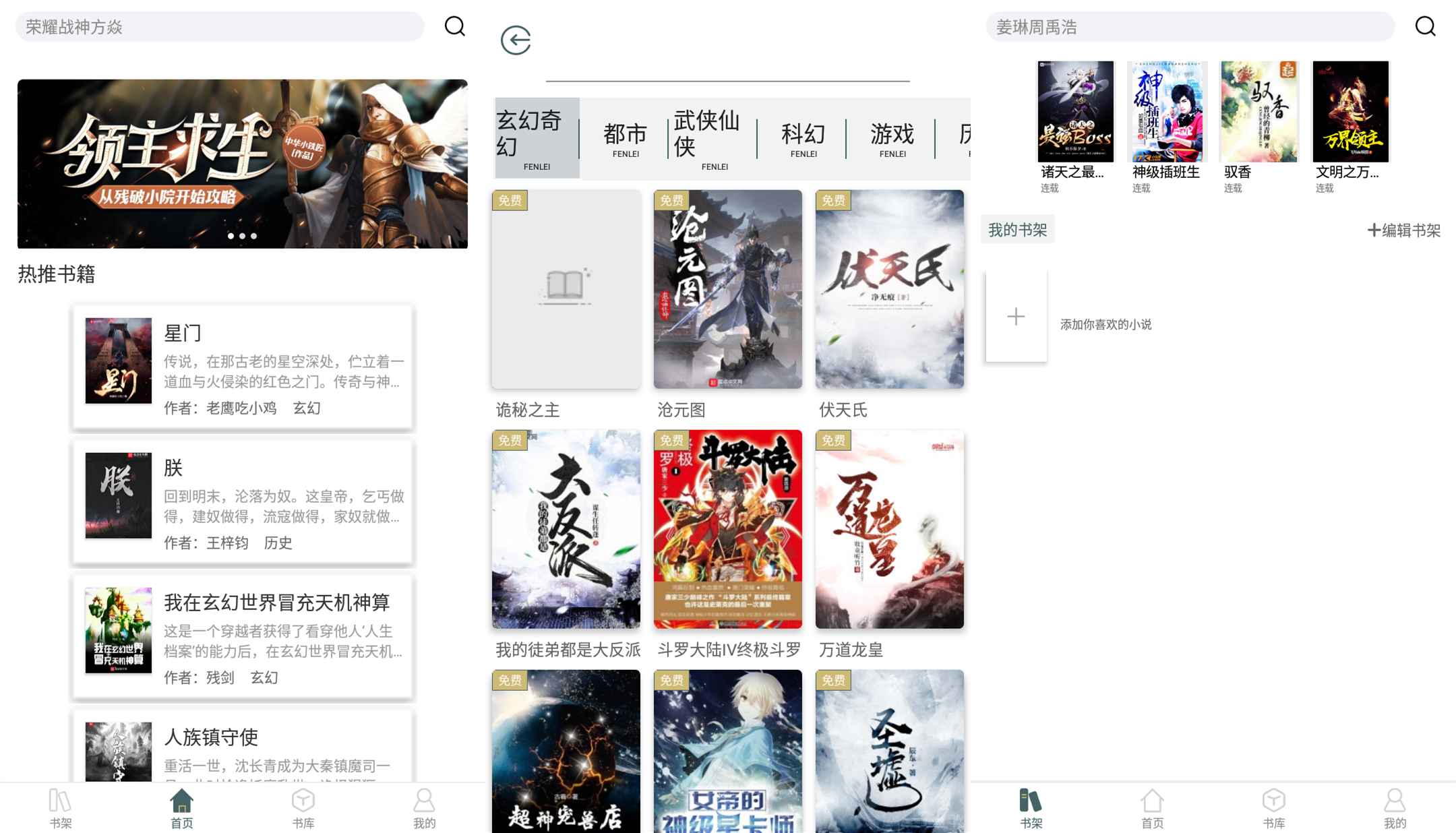Switch to the 科幻 category tab
This screenshot has height=833, width=1456.
(x=803, y=138)
